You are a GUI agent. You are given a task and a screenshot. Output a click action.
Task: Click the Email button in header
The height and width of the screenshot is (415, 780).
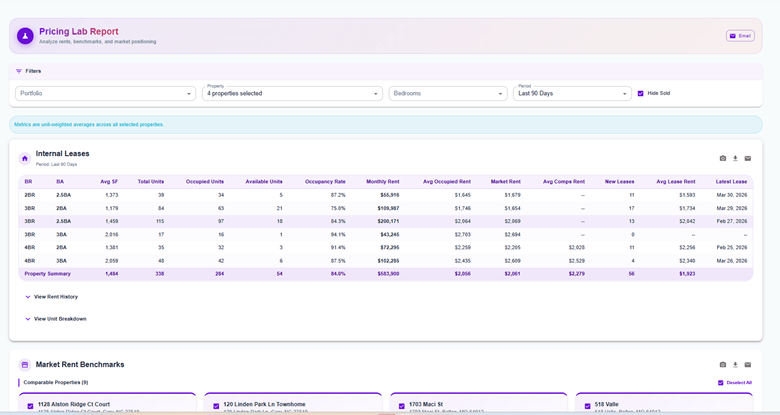740,36
